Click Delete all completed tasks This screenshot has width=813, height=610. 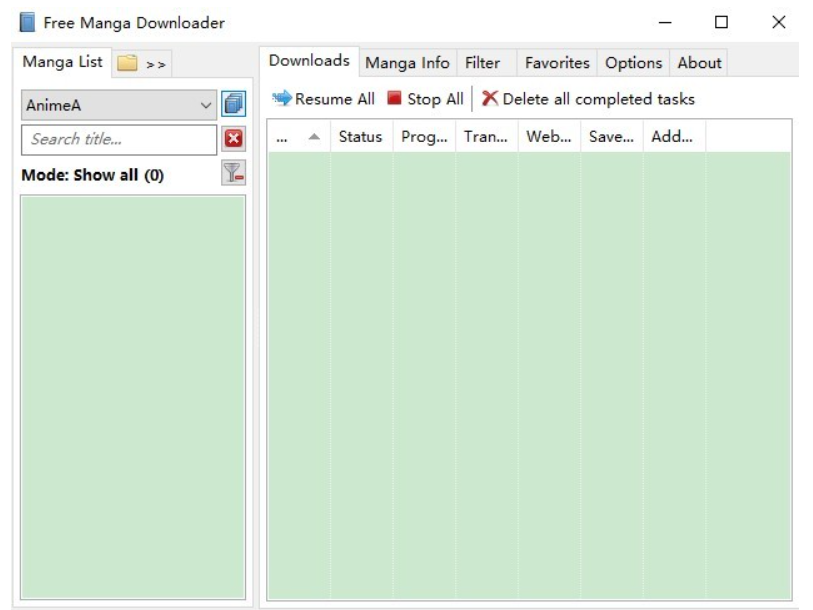pyautogui.click(x=588, y=99)
